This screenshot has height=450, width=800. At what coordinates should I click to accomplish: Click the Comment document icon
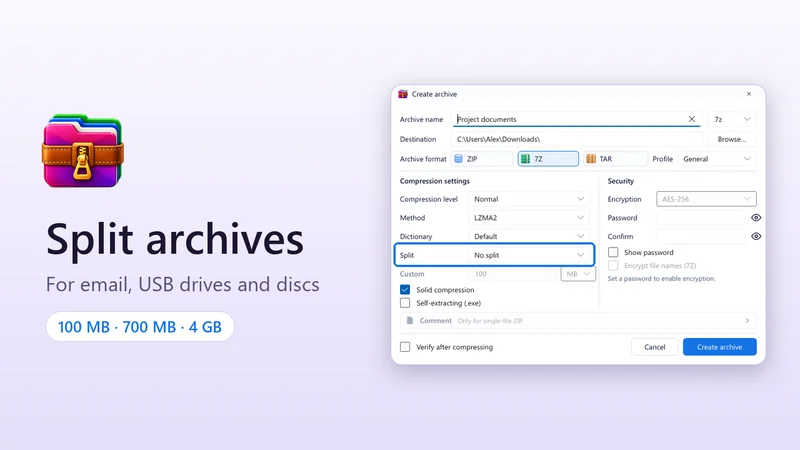[x=410, y=320]
